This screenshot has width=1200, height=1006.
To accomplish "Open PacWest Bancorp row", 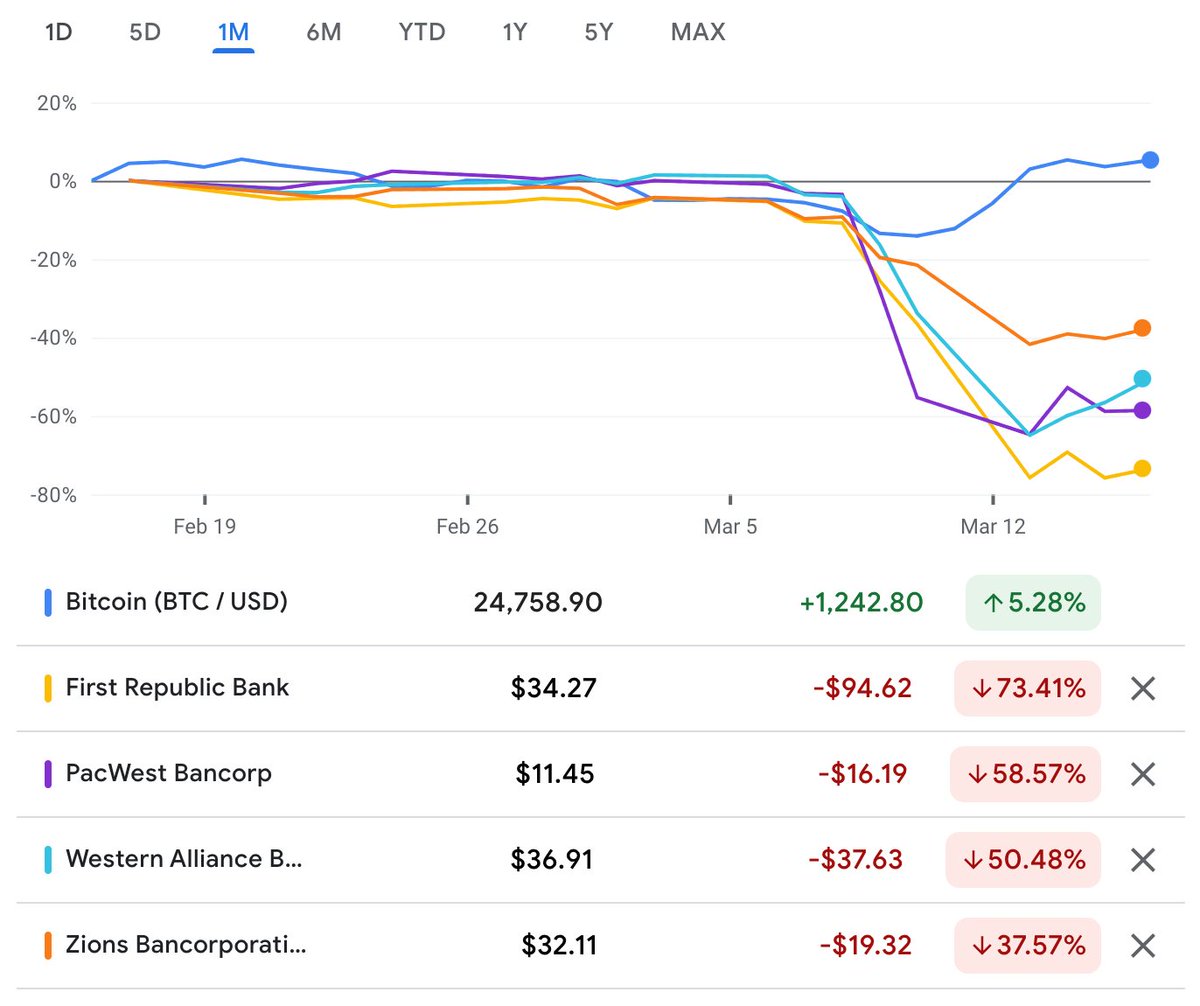I will [600, 774].
